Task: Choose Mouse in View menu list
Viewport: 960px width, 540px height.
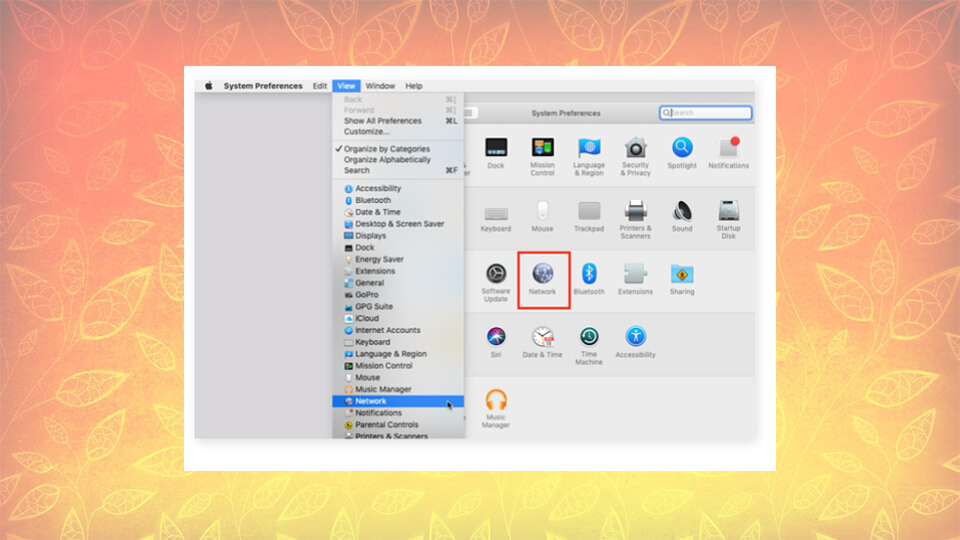Action: coord(398,378)
